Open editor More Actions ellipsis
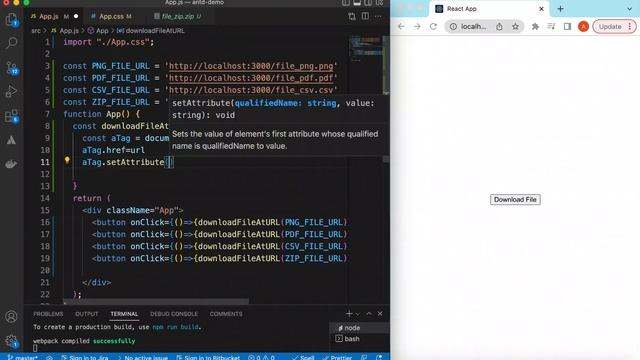The height and width of the screenshot is (360, 640). [378, 16]
